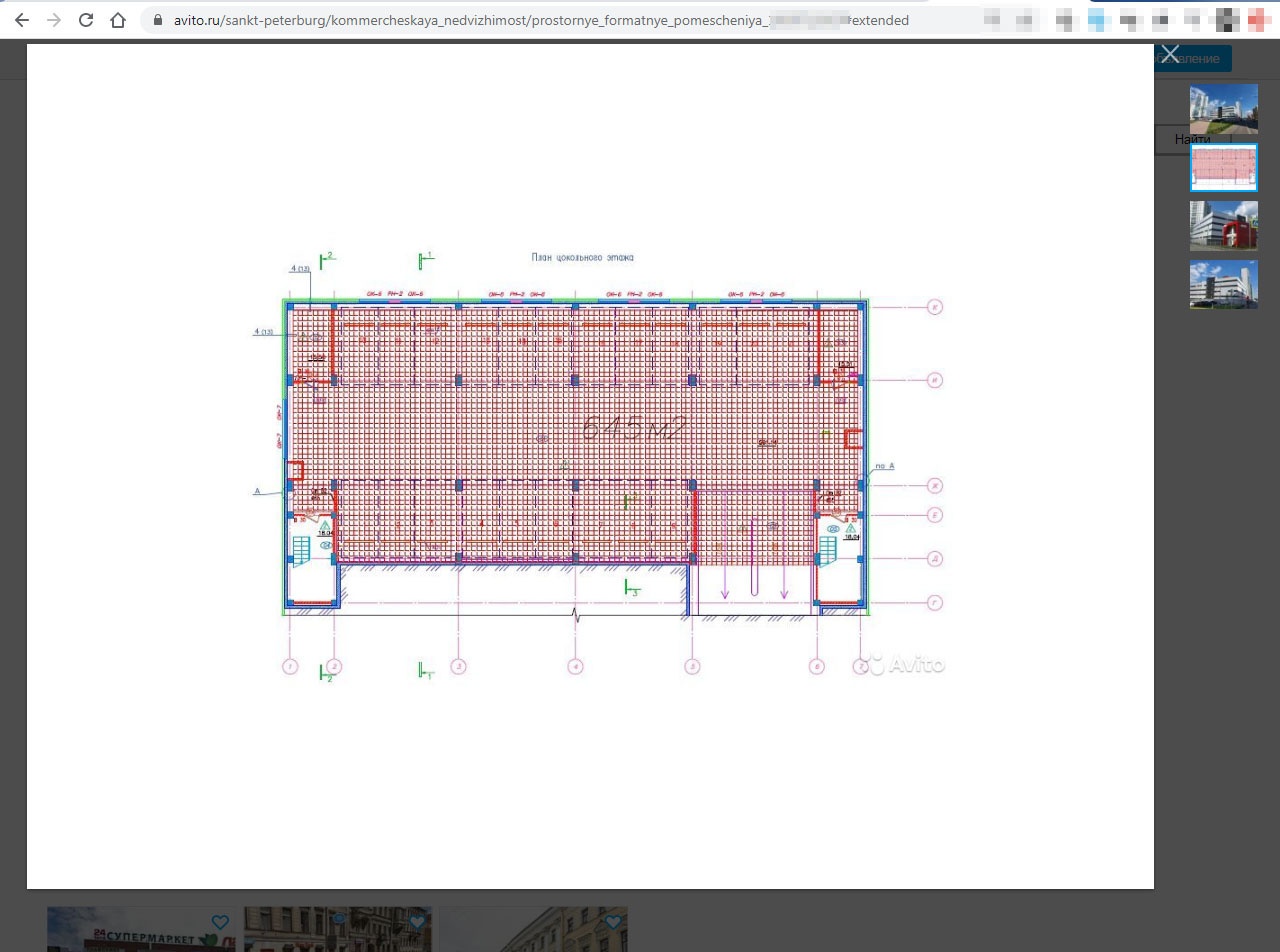This screenshot has width=1280, height=952.
Task: Click the lock icon in the address bar
Action: 157,20
